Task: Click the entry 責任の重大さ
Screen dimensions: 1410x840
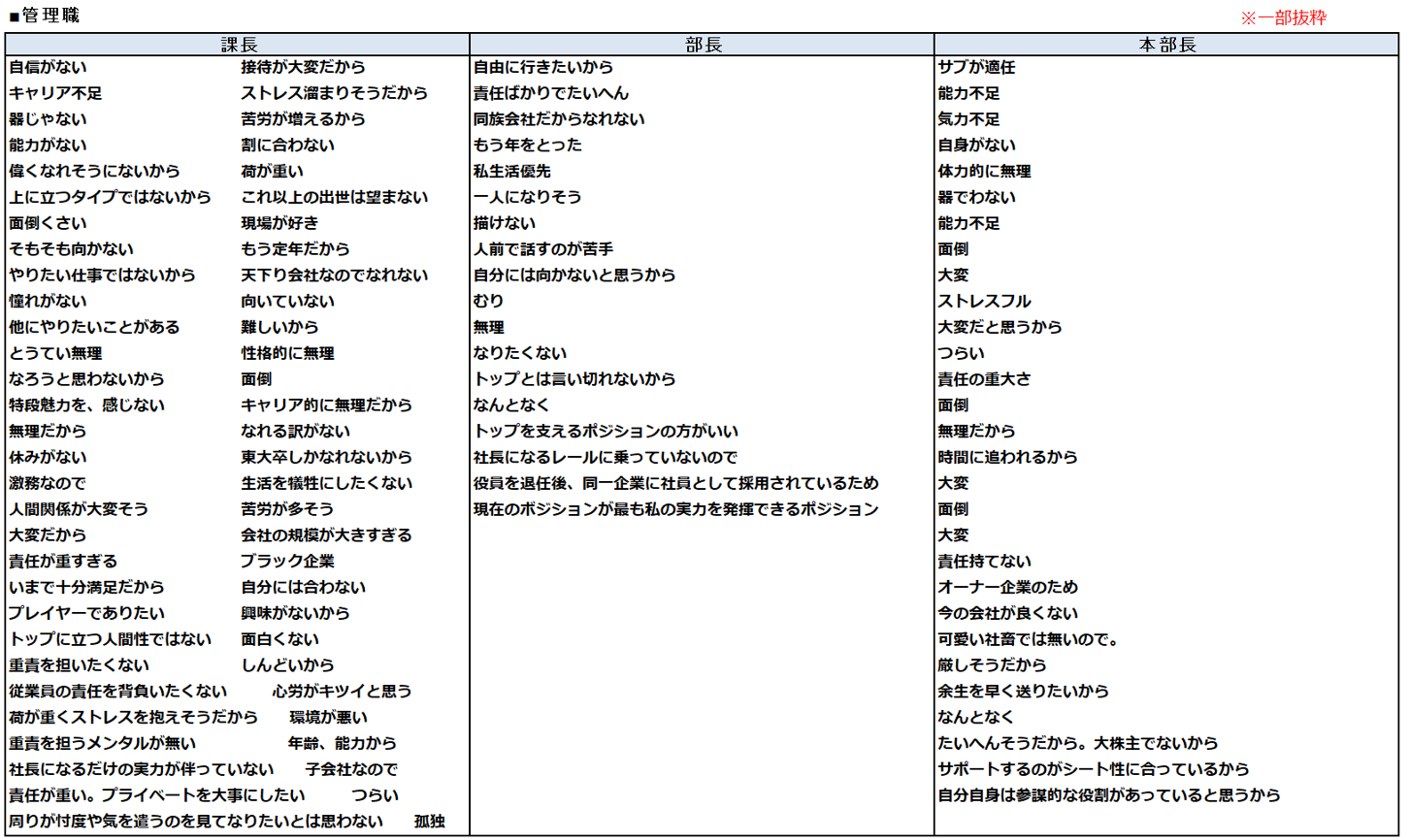Action: 984,379
